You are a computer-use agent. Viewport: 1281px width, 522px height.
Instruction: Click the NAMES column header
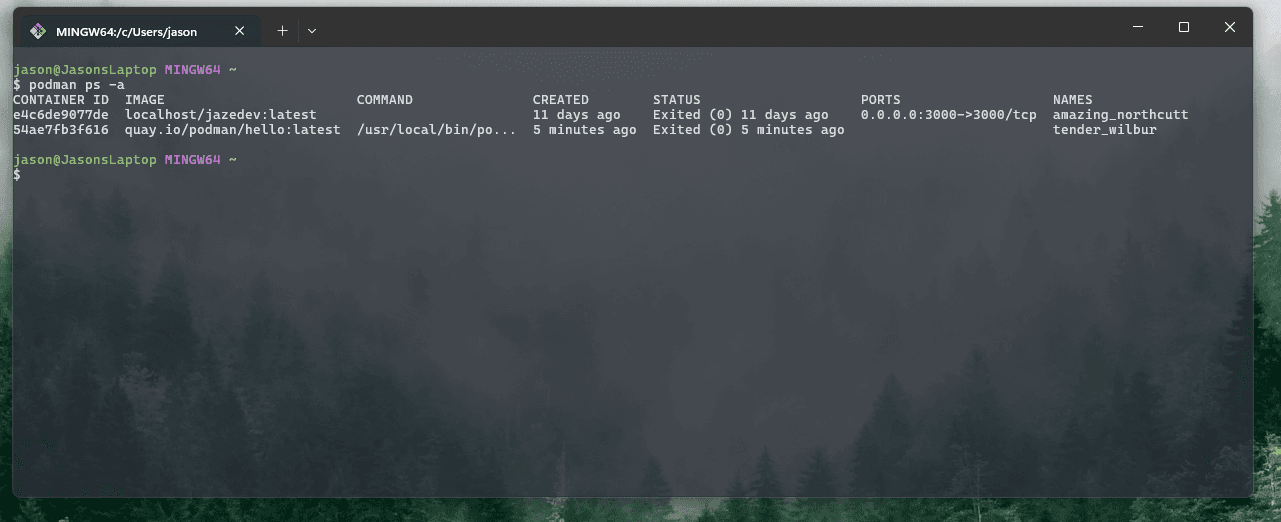(1073, 100)
